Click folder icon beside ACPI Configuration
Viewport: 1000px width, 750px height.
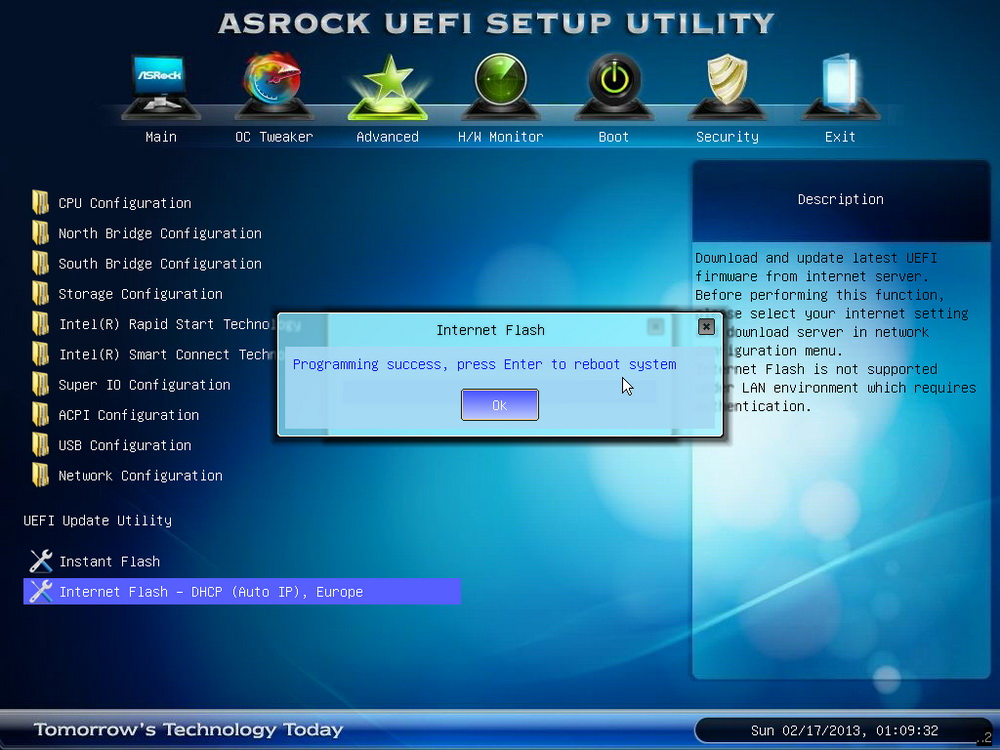40,415
